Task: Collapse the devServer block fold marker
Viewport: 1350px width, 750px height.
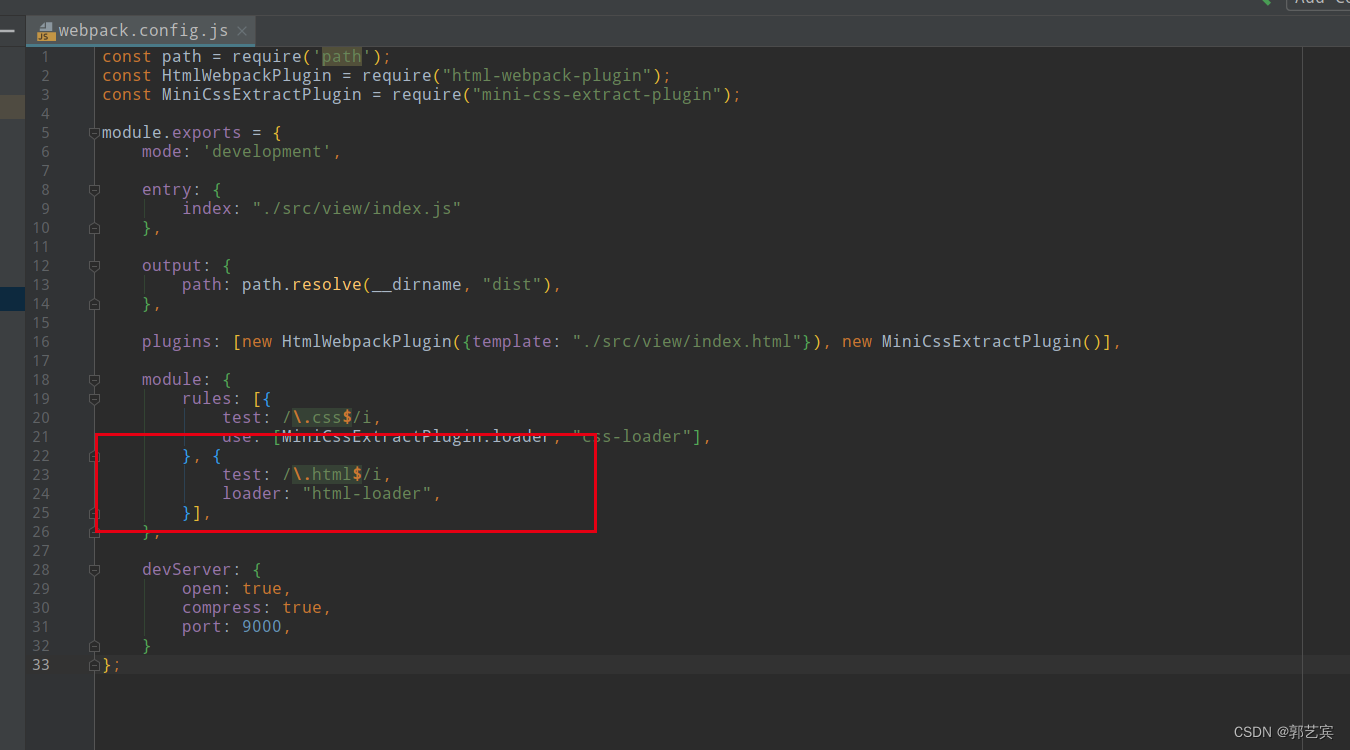Action: click(x=94, y=570)
